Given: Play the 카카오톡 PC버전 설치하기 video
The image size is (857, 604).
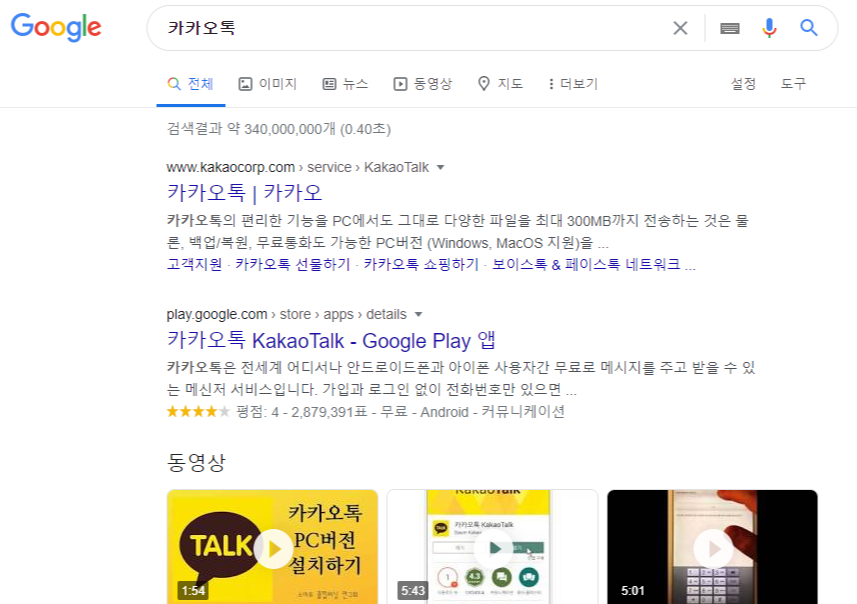Looking at the screenshot, I should [x=272, y=547].
